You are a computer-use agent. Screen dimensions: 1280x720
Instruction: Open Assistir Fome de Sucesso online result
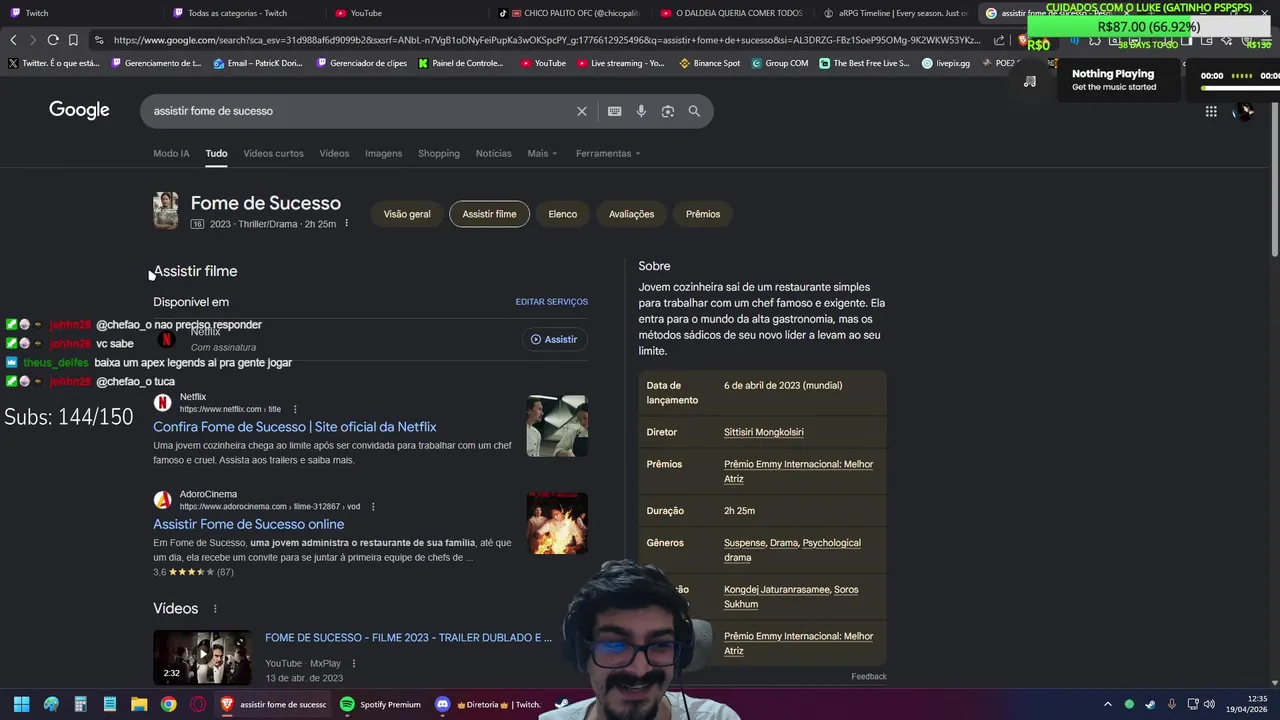pos(248,524)
